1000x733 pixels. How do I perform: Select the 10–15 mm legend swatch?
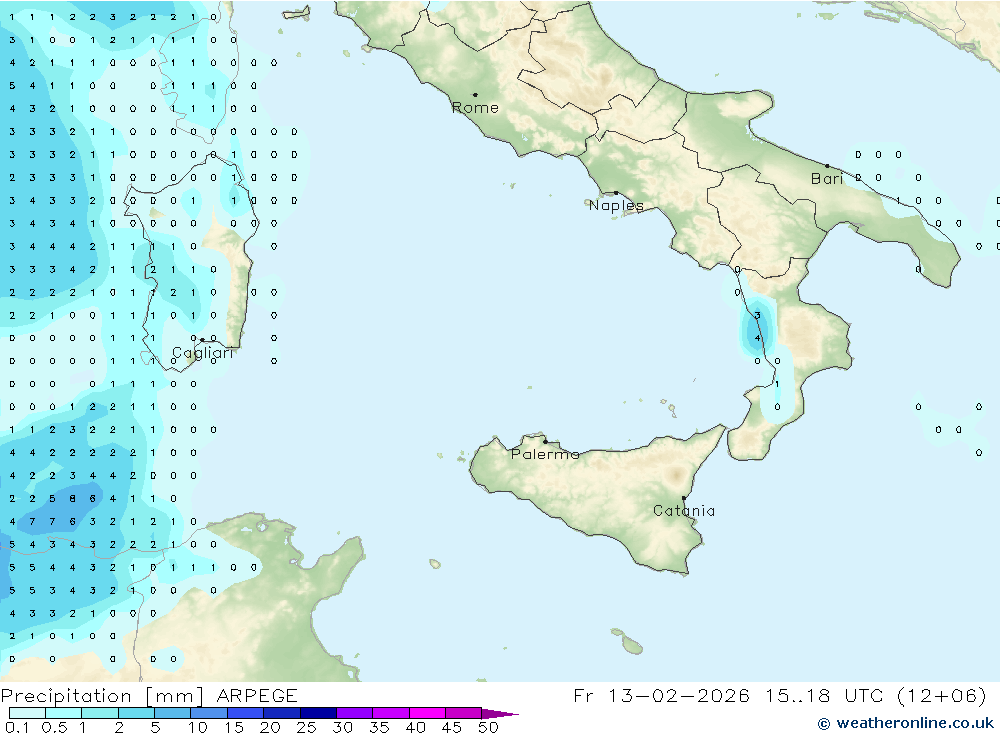[x=209, y=713]
